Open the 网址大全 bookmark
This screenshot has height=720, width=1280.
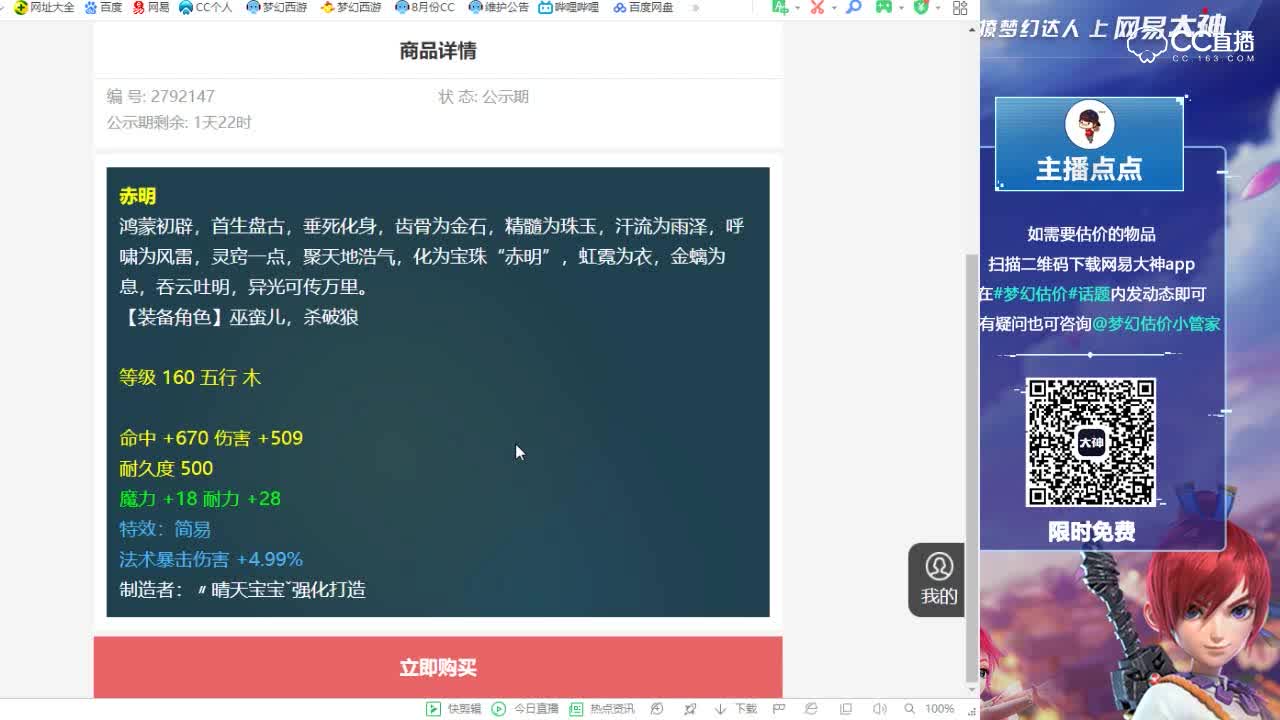(44, 7)
